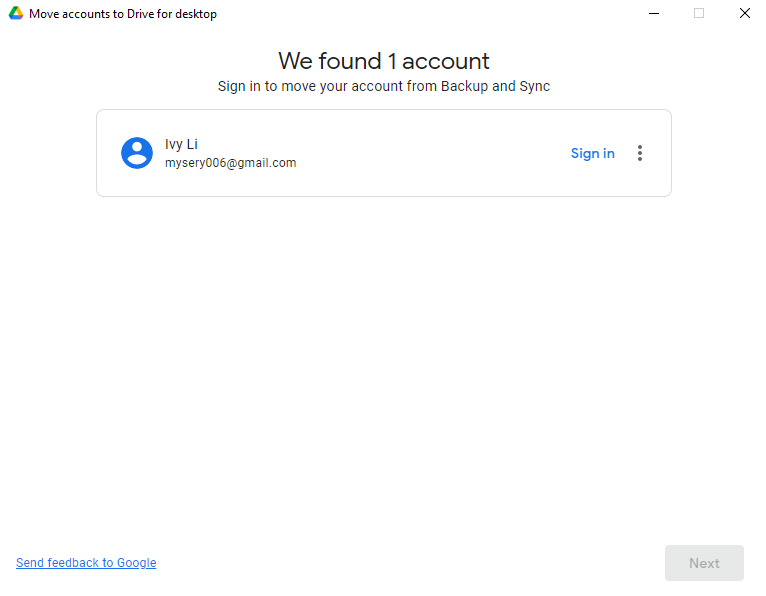Click the blank white area below account card
766x596 pixels.
coord(383,370)
